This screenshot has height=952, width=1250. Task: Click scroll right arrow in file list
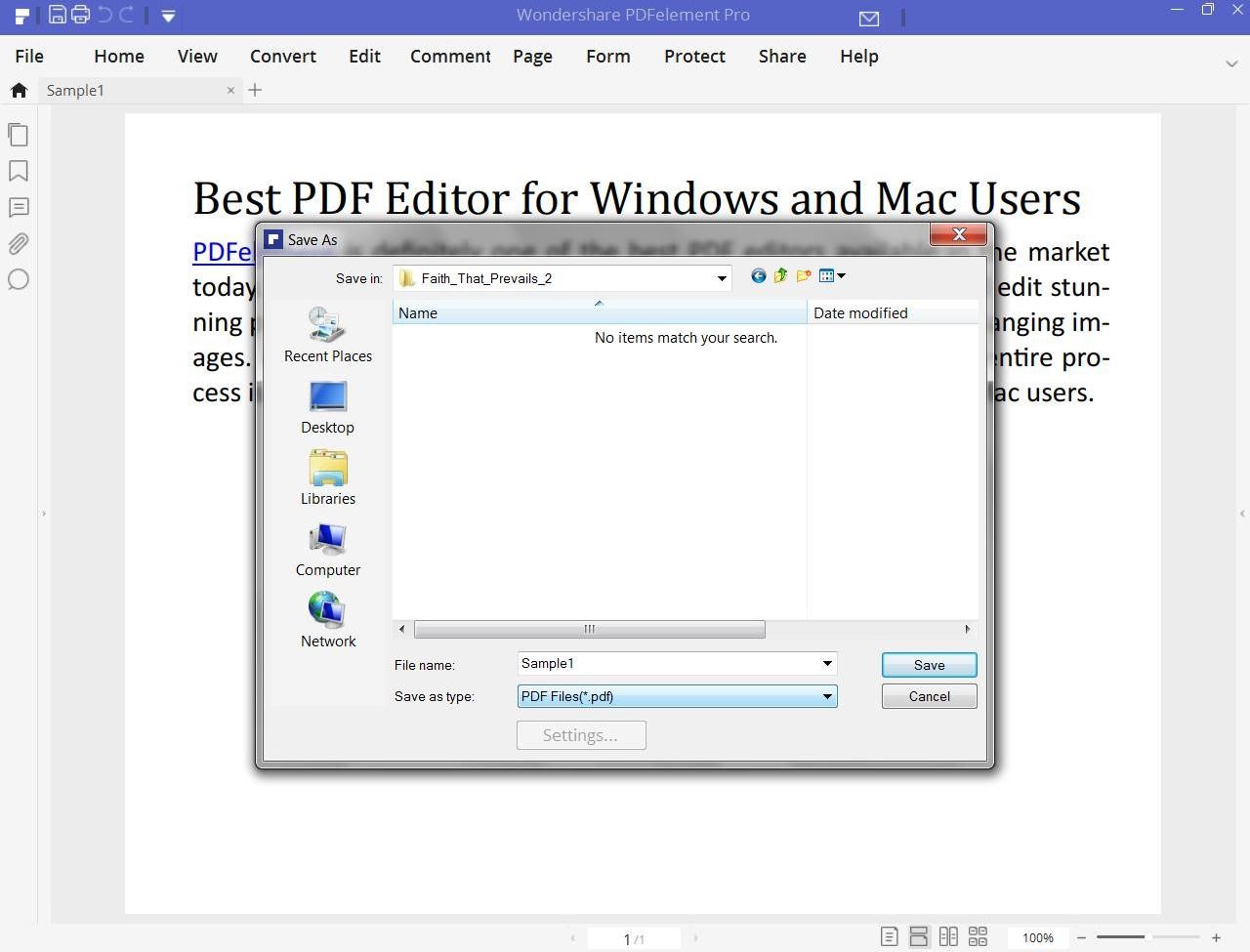968,629
